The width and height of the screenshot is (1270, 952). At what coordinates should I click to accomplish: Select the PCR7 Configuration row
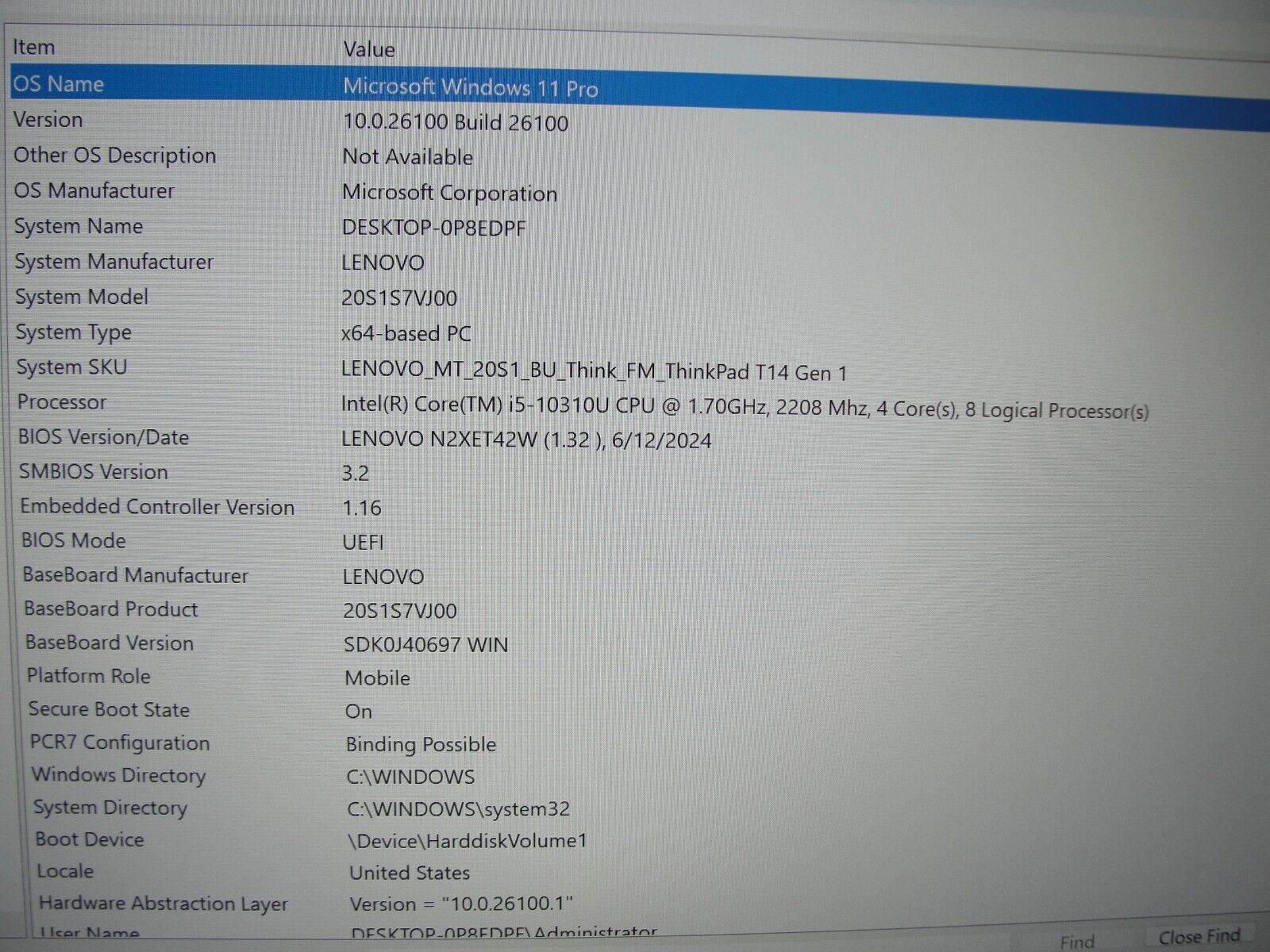coord(317,744)
